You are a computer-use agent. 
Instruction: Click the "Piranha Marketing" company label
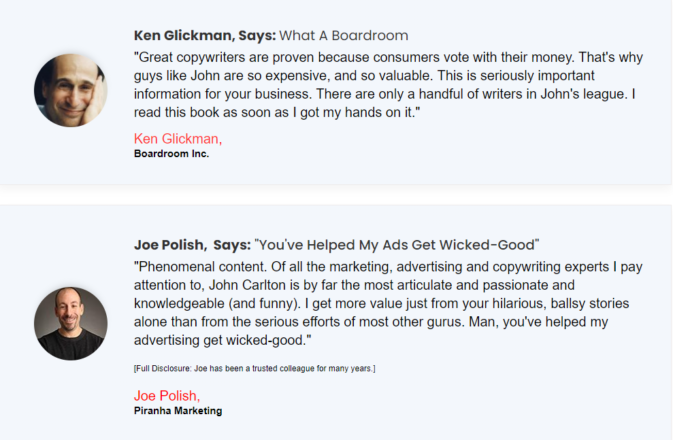(x=178, y=411)
